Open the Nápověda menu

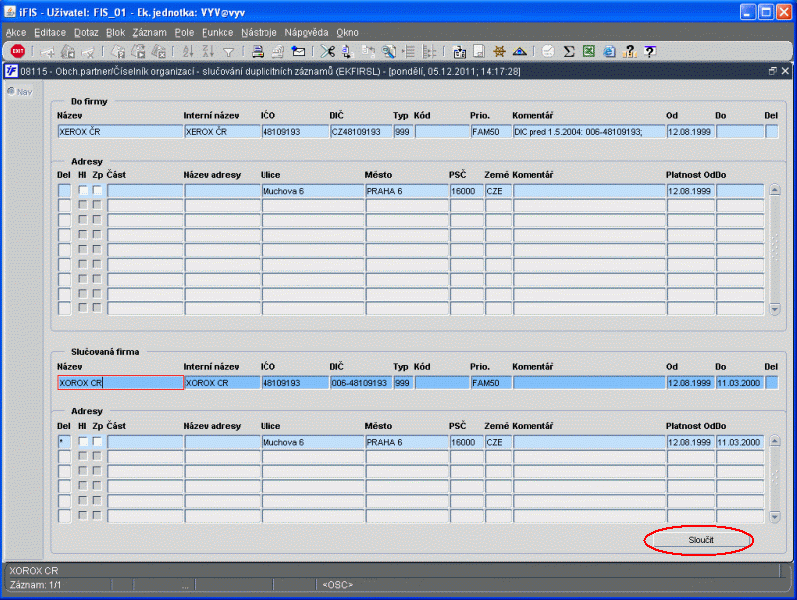pyautogui.click(x=306, y=33)
